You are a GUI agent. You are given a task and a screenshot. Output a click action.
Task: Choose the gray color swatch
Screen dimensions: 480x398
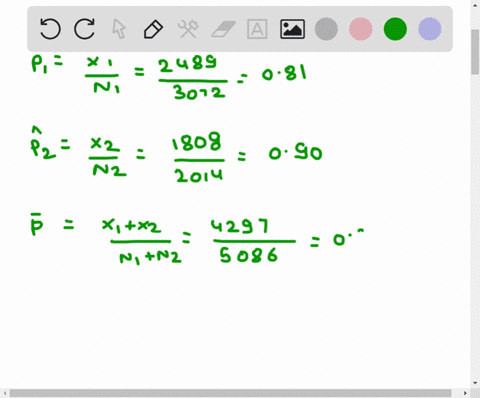tap(326, 29)
